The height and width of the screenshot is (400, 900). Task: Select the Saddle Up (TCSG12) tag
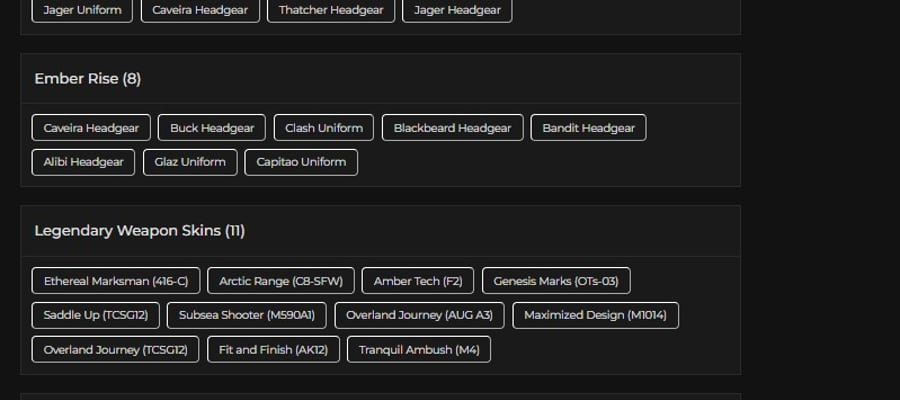[96, 315]
